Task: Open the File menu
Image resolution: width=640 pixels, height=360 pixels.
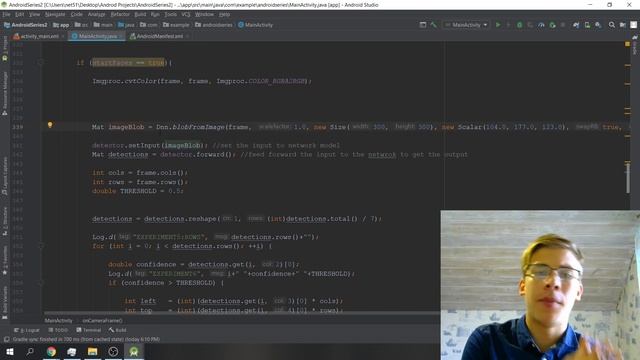Action: [7, 14]
